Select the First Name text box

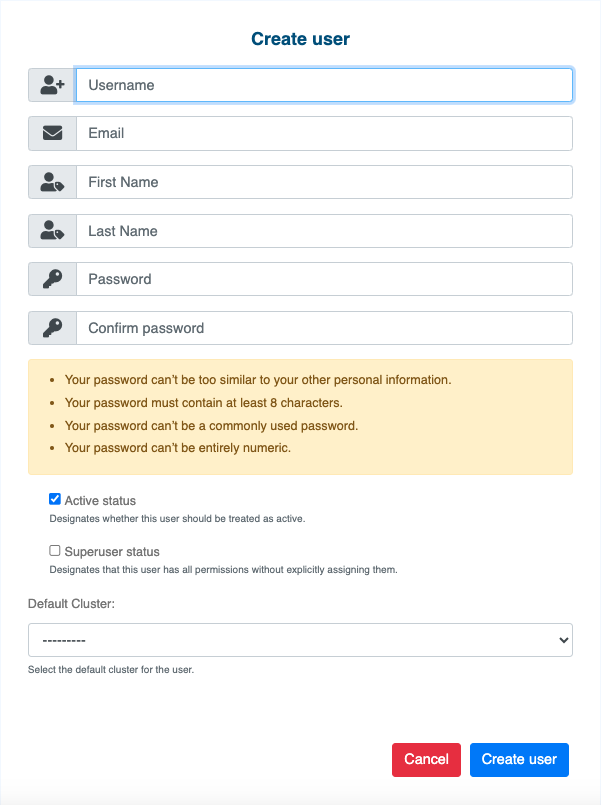[324, 183]
